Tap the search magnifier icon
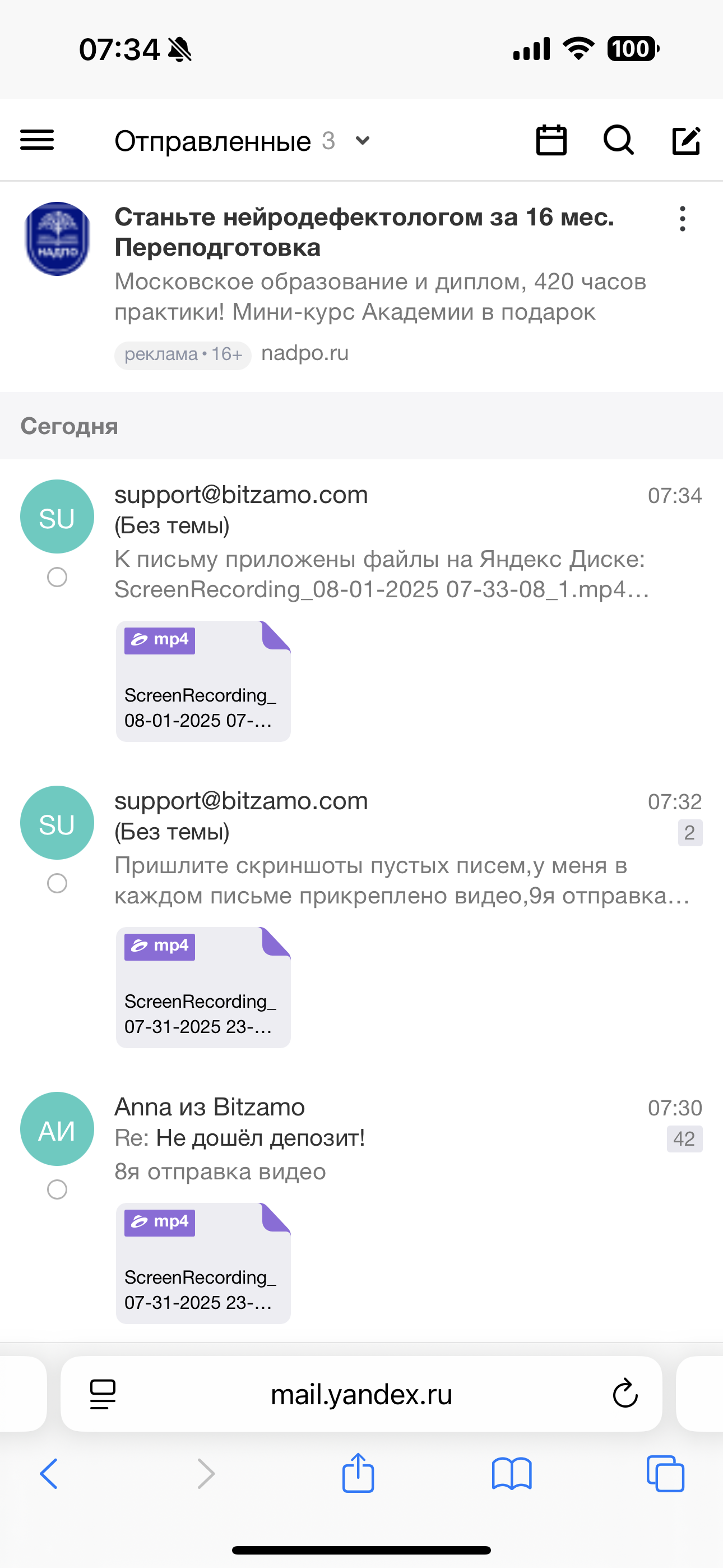Screen dimensions: 723x1568 (x=618, y=141)
